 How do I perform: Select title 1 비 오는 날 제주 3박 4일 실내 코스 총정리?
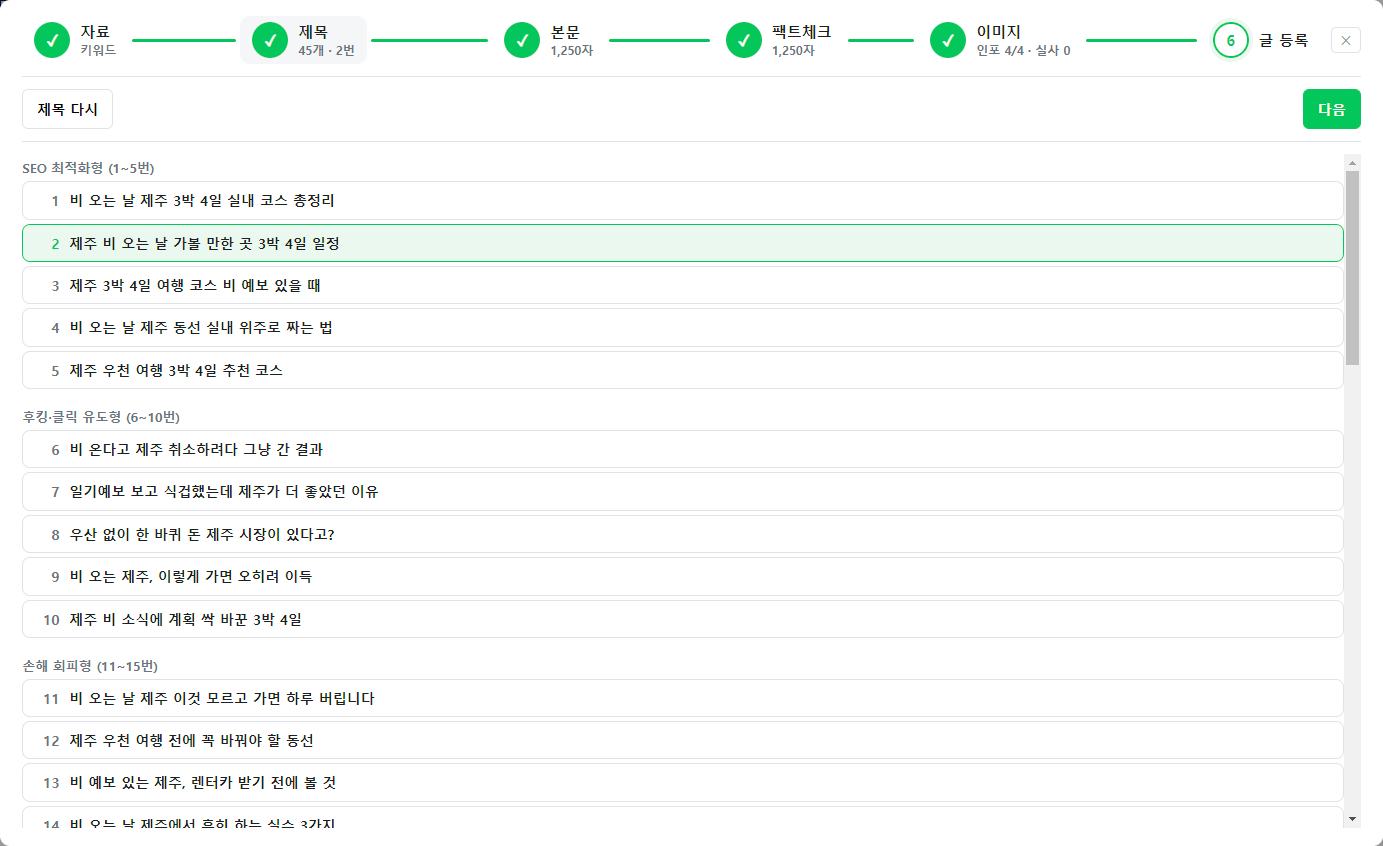682,201
